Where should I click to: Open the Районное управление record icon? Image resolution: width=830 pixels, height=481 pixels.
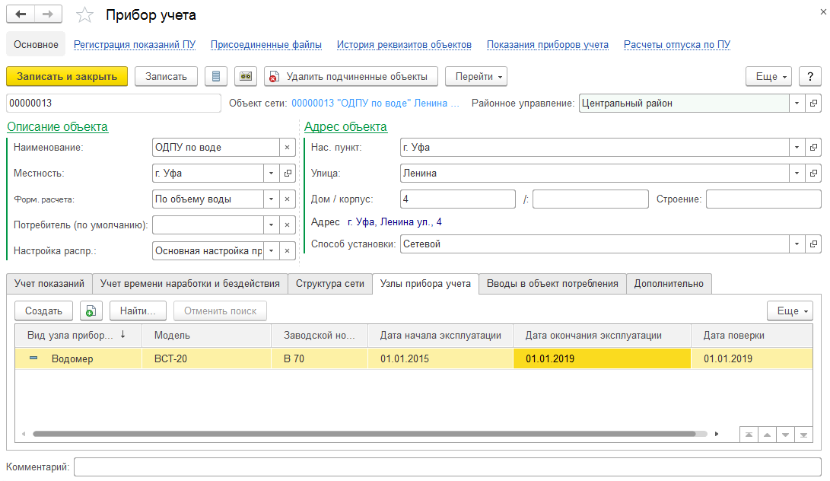tap(814, 103)
